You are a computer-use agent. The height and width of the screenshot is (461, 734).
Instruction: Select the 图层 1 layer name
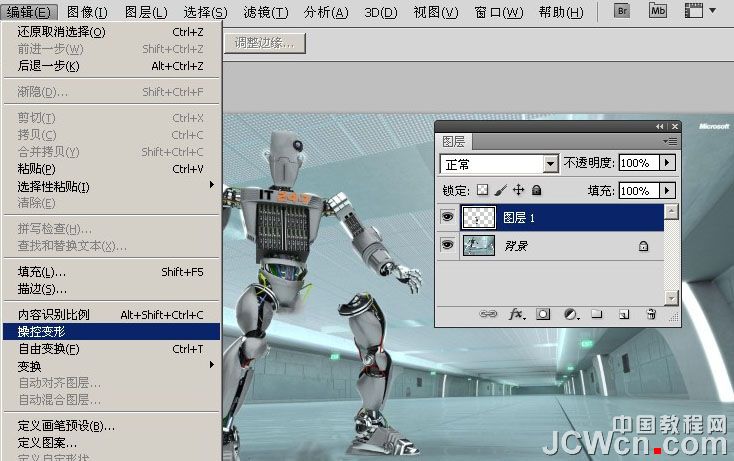coord(519,218)
